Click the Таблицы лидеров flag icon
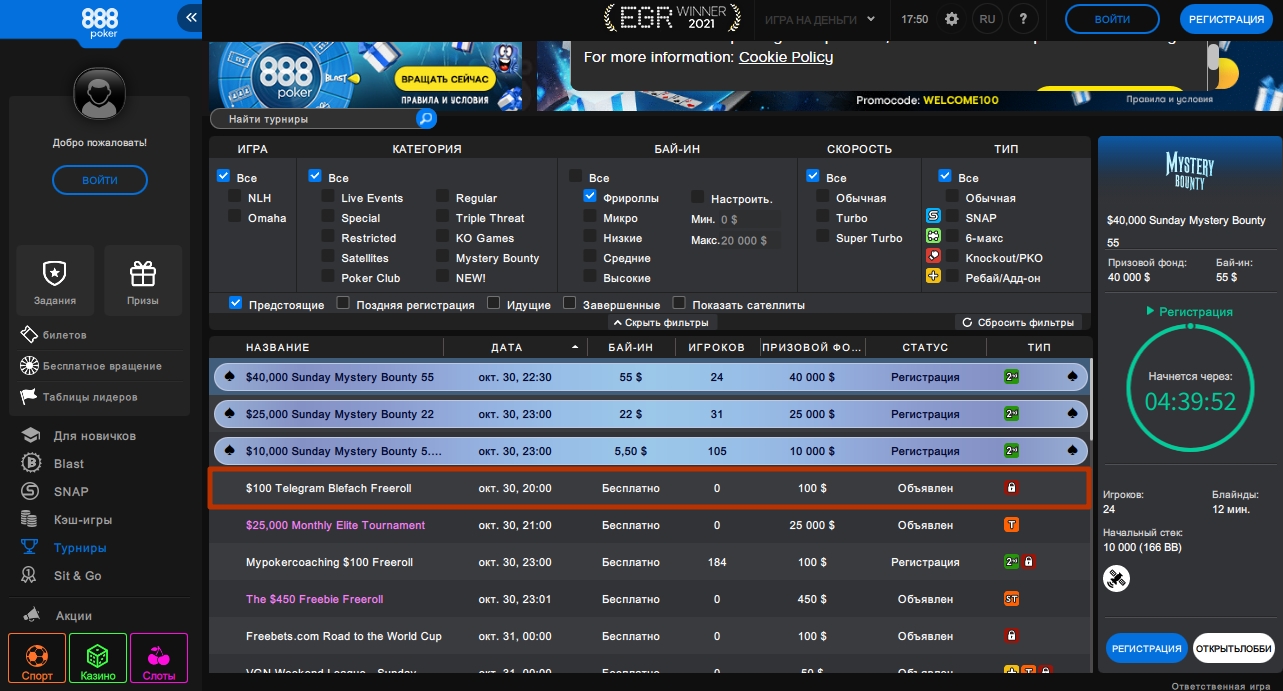This screenshot has width=1283, height=691. pos(28,396)
